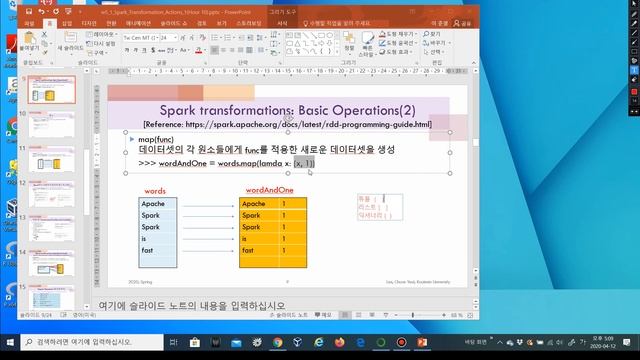
Task: Open the font color dropdown arrow
Action: pos(204,50)
